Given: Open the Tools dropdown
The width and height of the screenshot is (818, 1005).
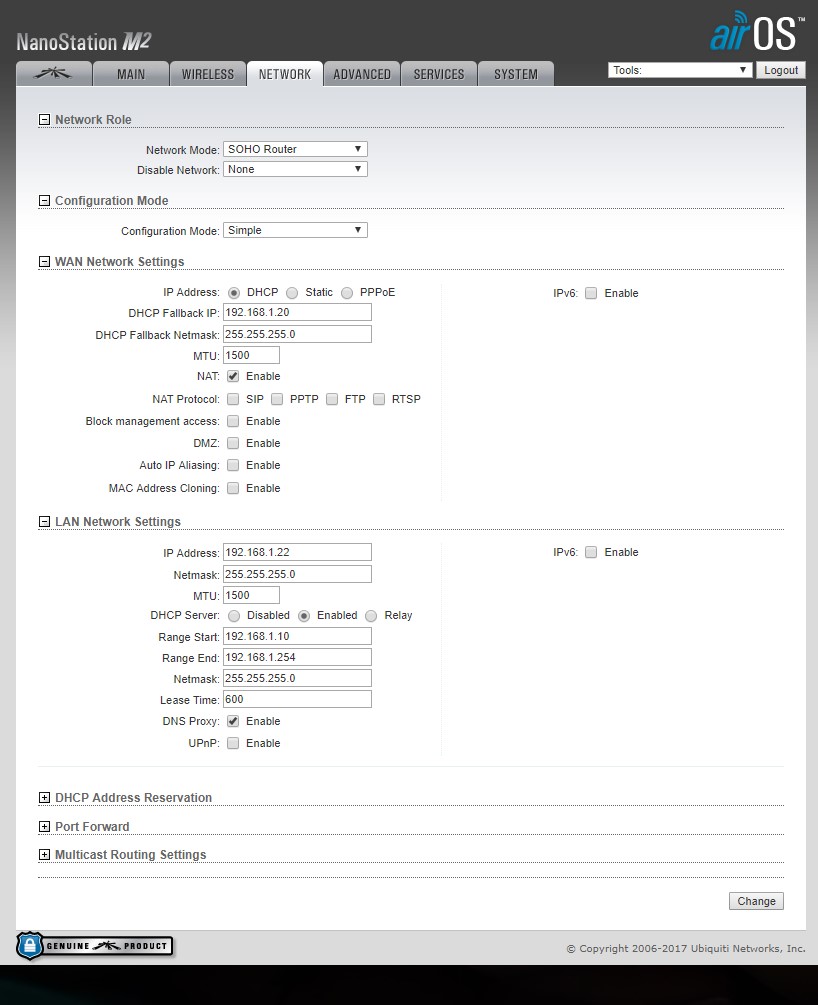Looking at the screenshot, I should 680,70.
